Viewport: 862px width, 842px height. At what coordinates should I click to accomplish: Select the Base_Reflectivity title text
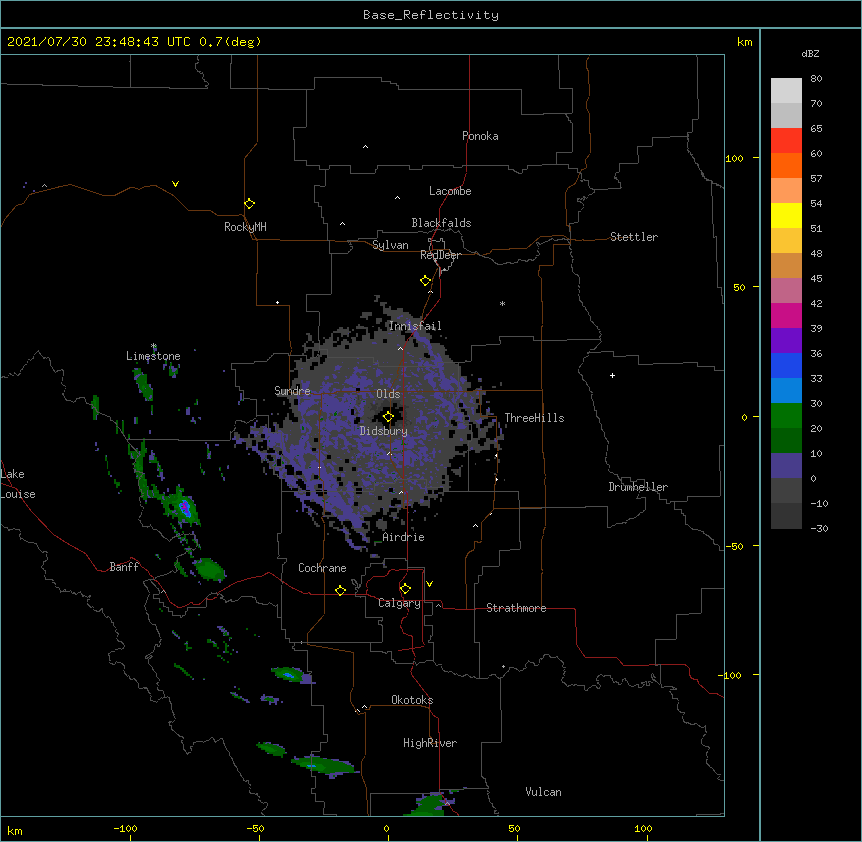tap(431, 15)
